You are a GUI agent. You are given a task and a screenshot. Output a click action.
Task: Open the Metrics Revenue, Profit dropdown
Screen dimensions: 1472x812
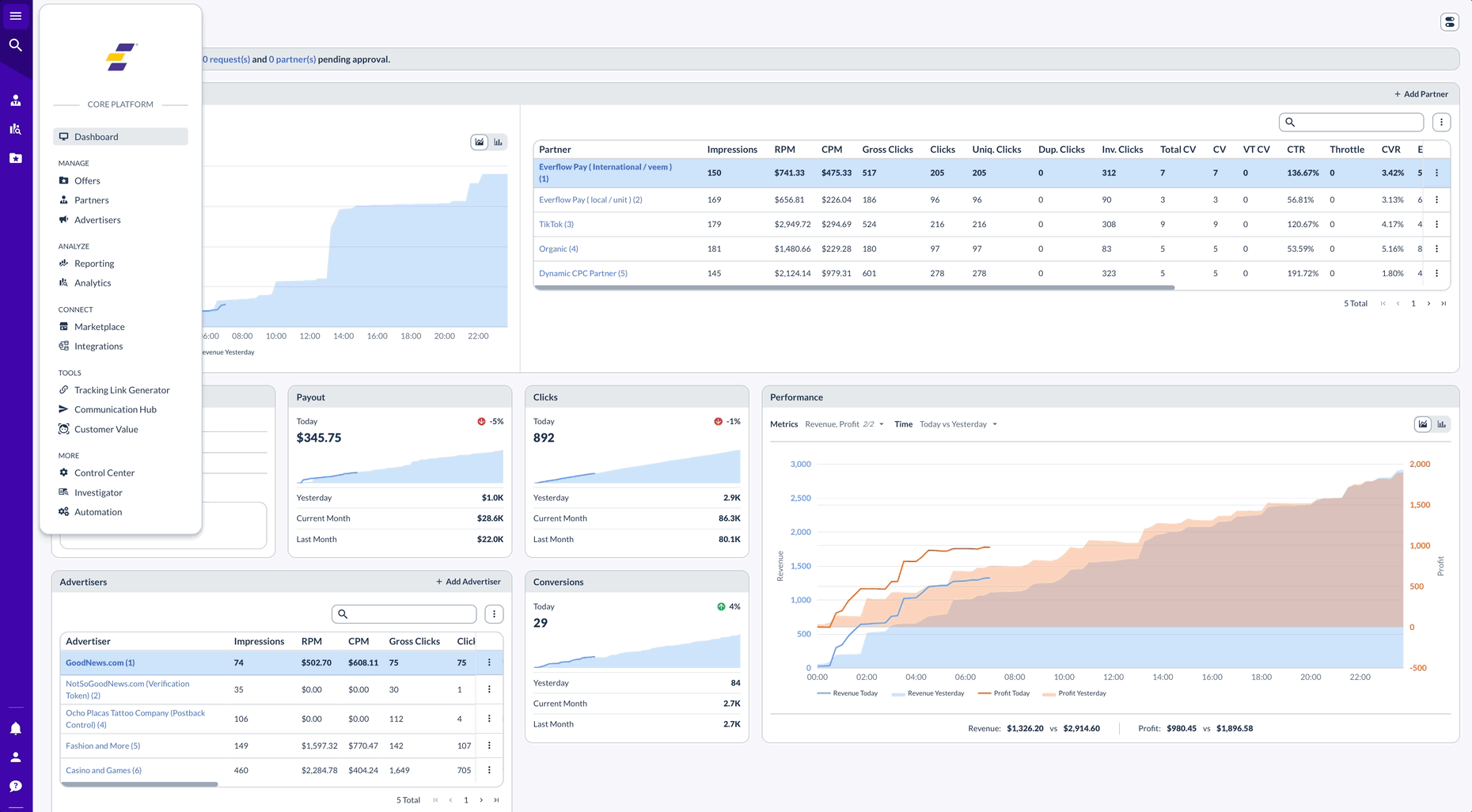pyautogui.click(x=844, y=424)
